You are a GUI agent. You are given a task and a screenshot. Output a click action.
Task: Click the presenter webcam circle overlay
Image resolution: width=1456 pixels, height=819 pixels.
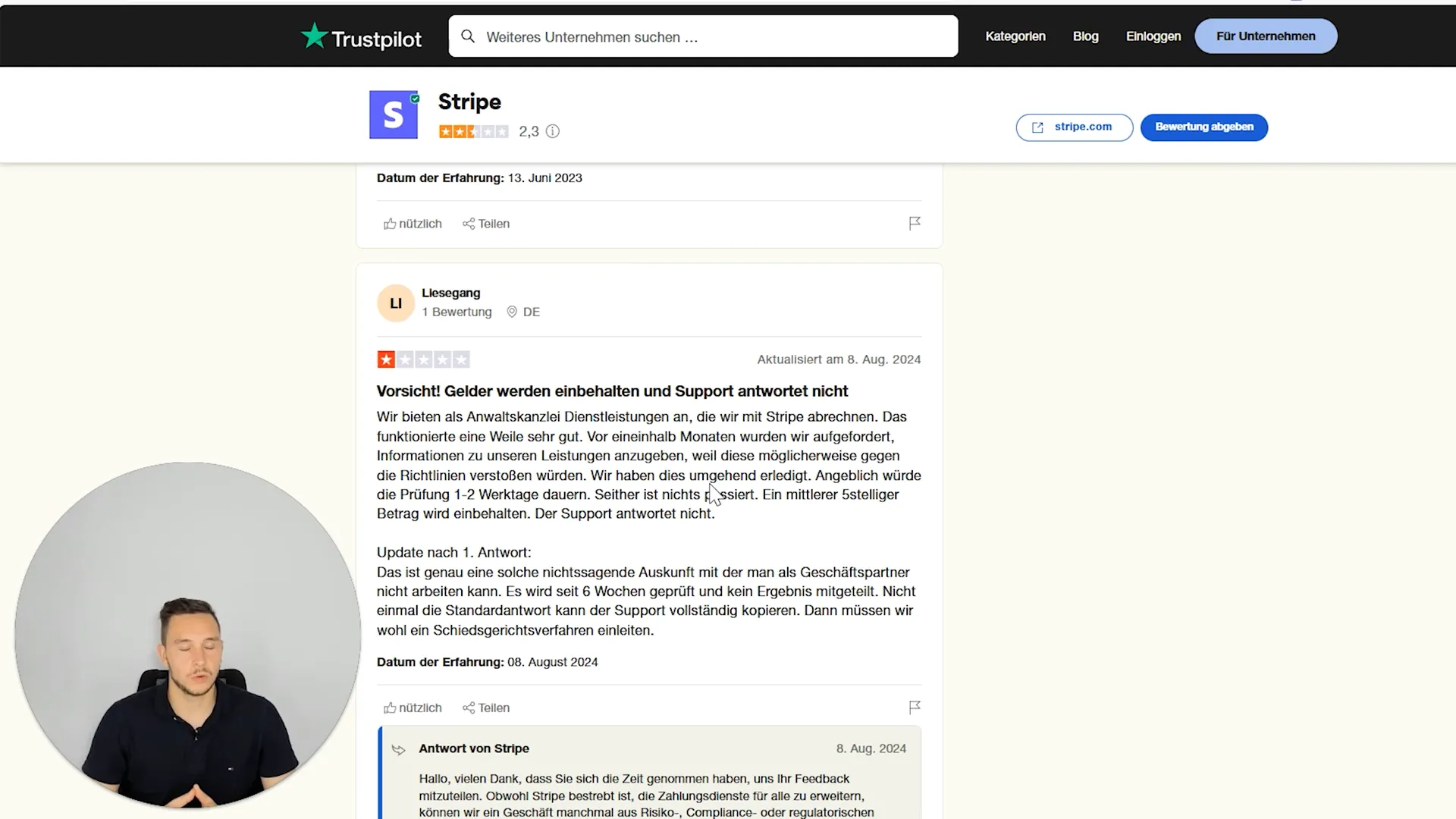click(x=187, y=635)
